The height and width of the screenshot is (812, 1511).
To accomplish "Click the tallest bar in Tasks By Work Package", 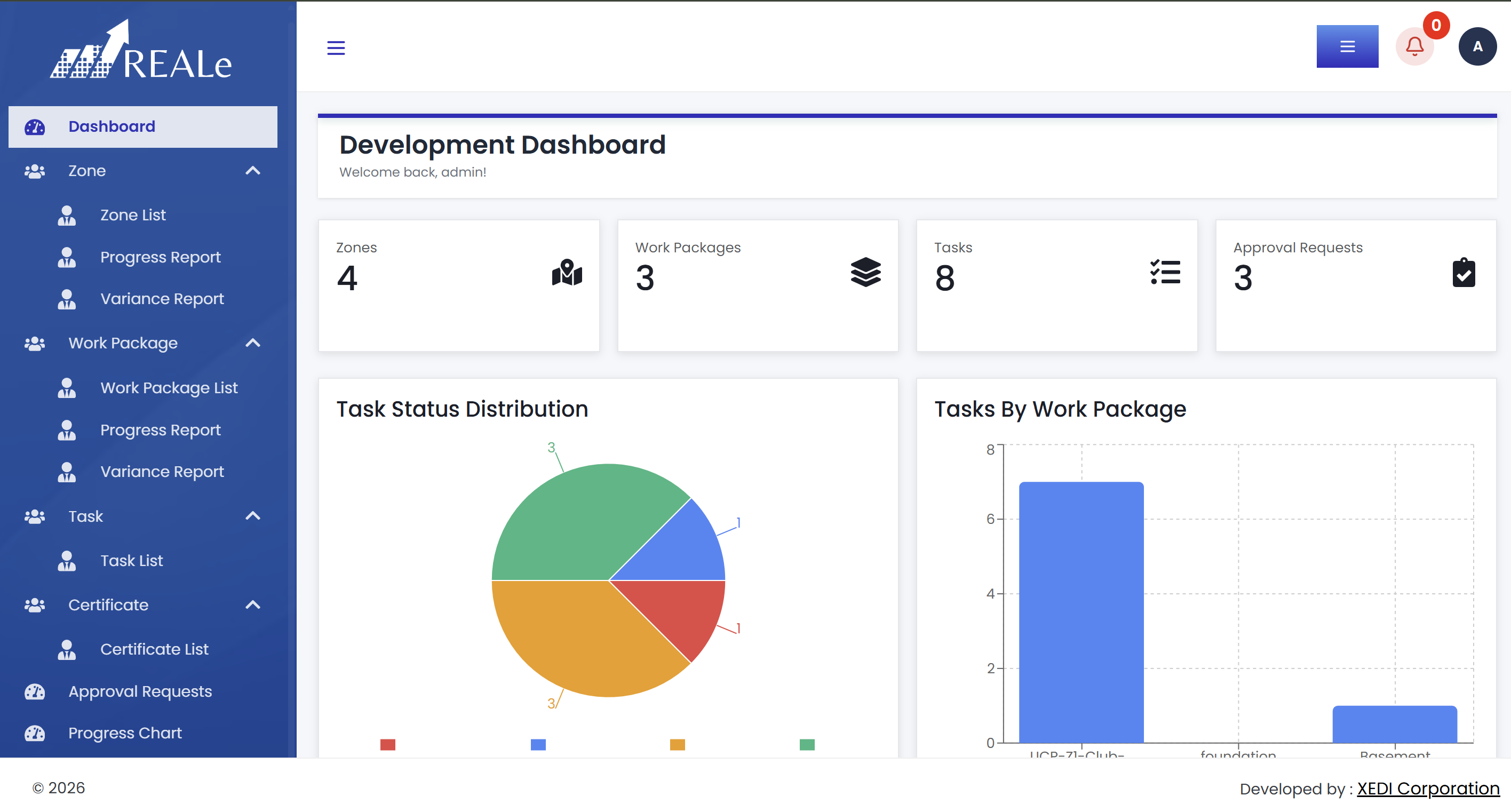I will tap(1081, 612).
